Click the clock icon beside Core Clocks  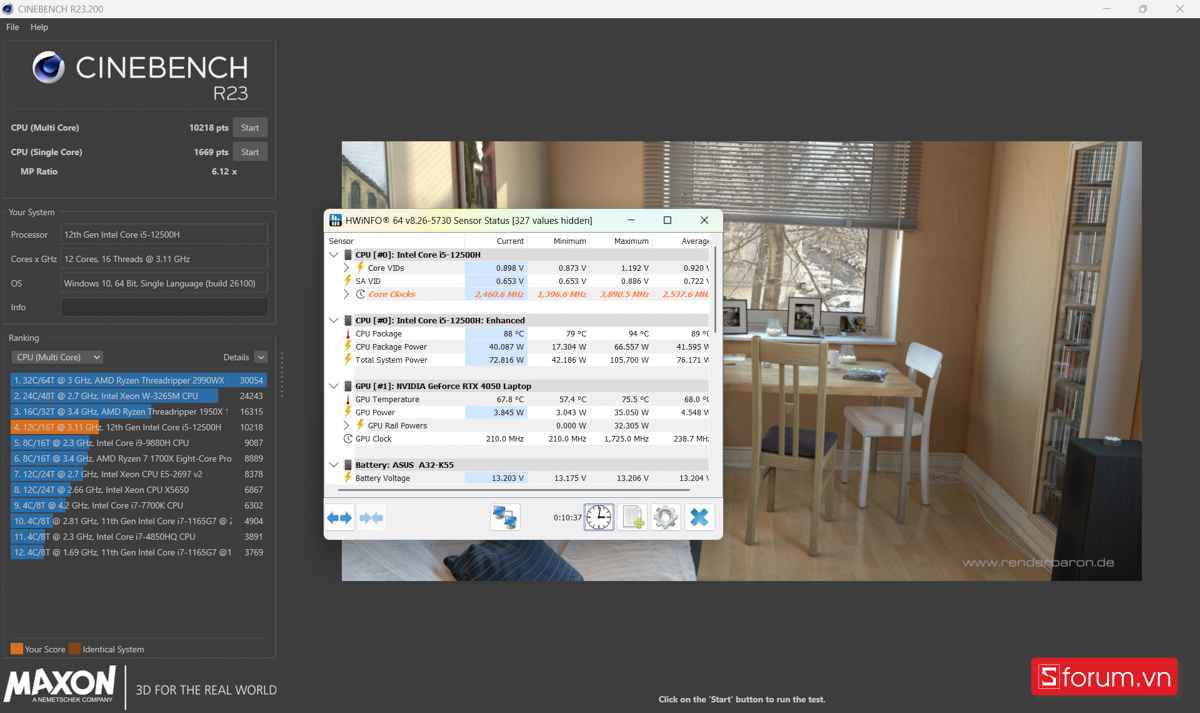pyautogui.click(x=361, y=294)
